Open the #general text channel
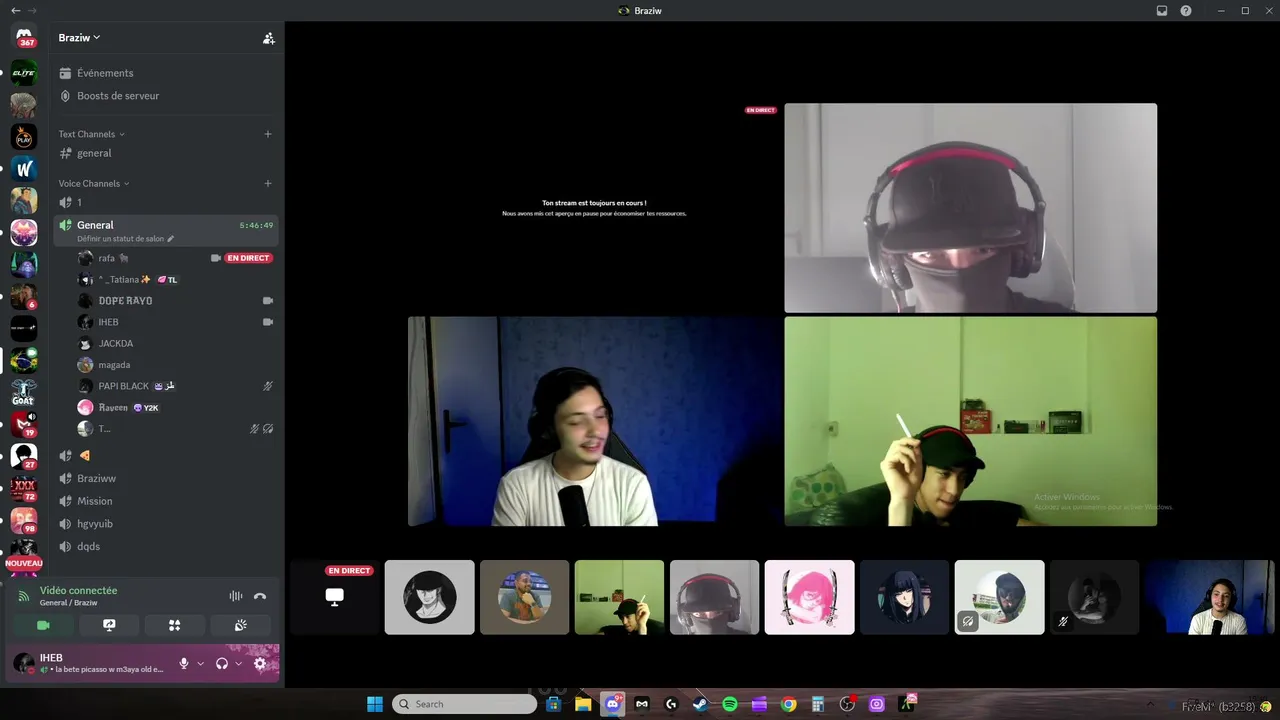Screen dimensions: 1280x720 (166, 153)
